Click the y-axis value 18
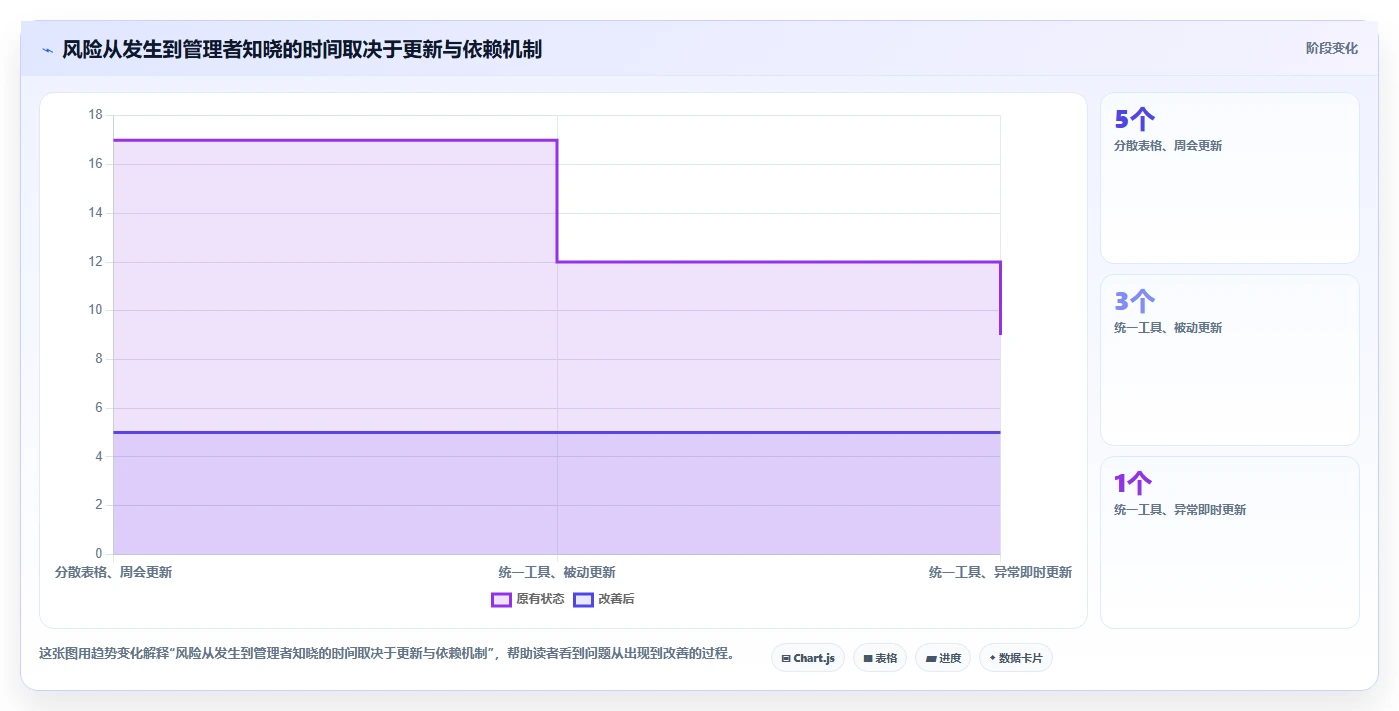This screenshot has height=711, width=1399. pos(95,115)
